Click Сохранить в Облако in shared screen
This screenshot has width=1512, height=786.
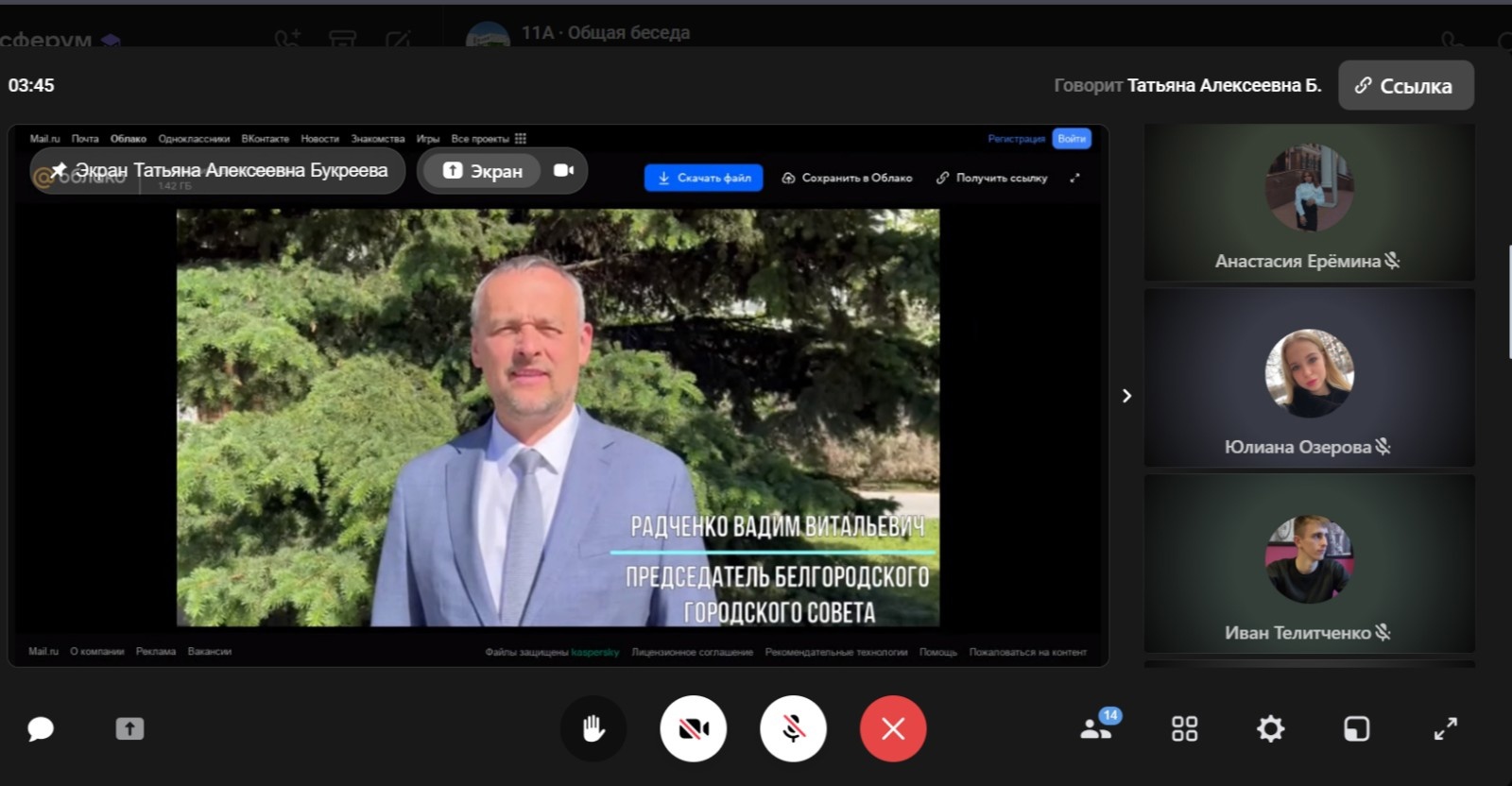(847, 178)
